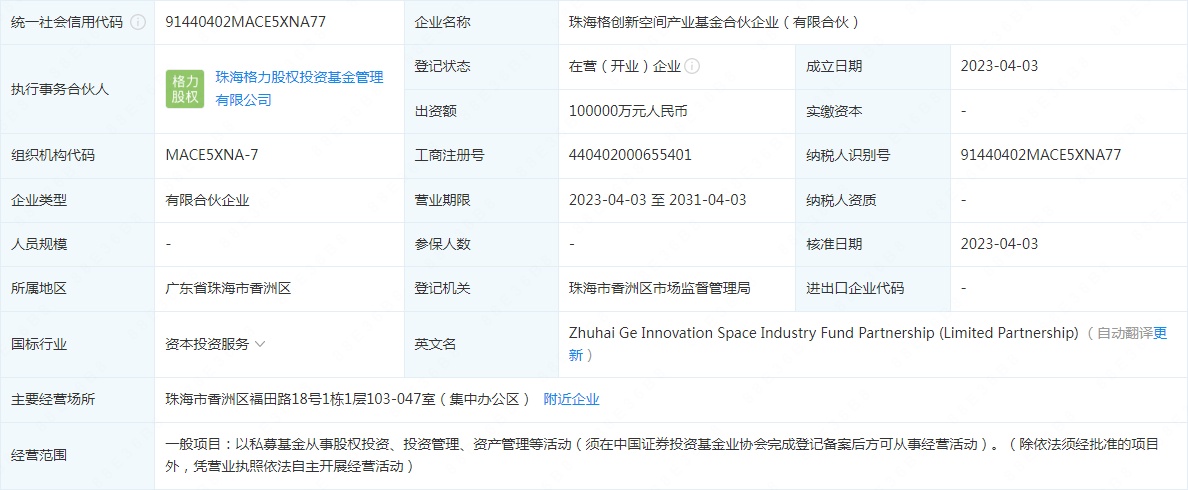Viewport: 1188px width, 490px height.
Task: Click the 出资额 label cell
Action: [x=481, y=111]
